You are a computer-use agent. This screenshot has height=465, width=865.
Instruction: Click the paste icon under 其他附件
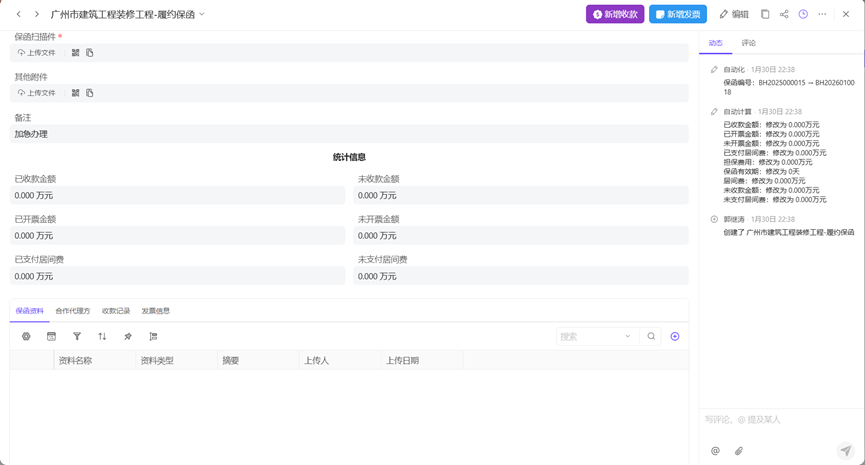point(90,93)
